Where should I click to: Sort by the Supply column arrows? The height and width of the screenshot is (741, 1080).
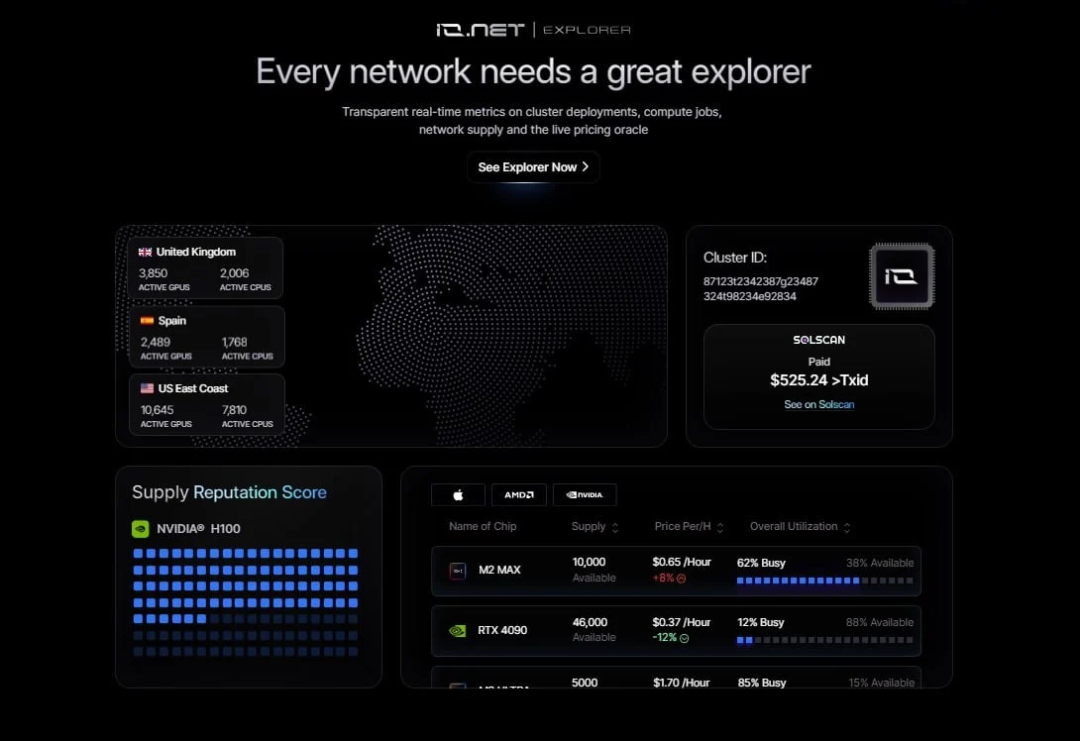(x=615, y=528)
